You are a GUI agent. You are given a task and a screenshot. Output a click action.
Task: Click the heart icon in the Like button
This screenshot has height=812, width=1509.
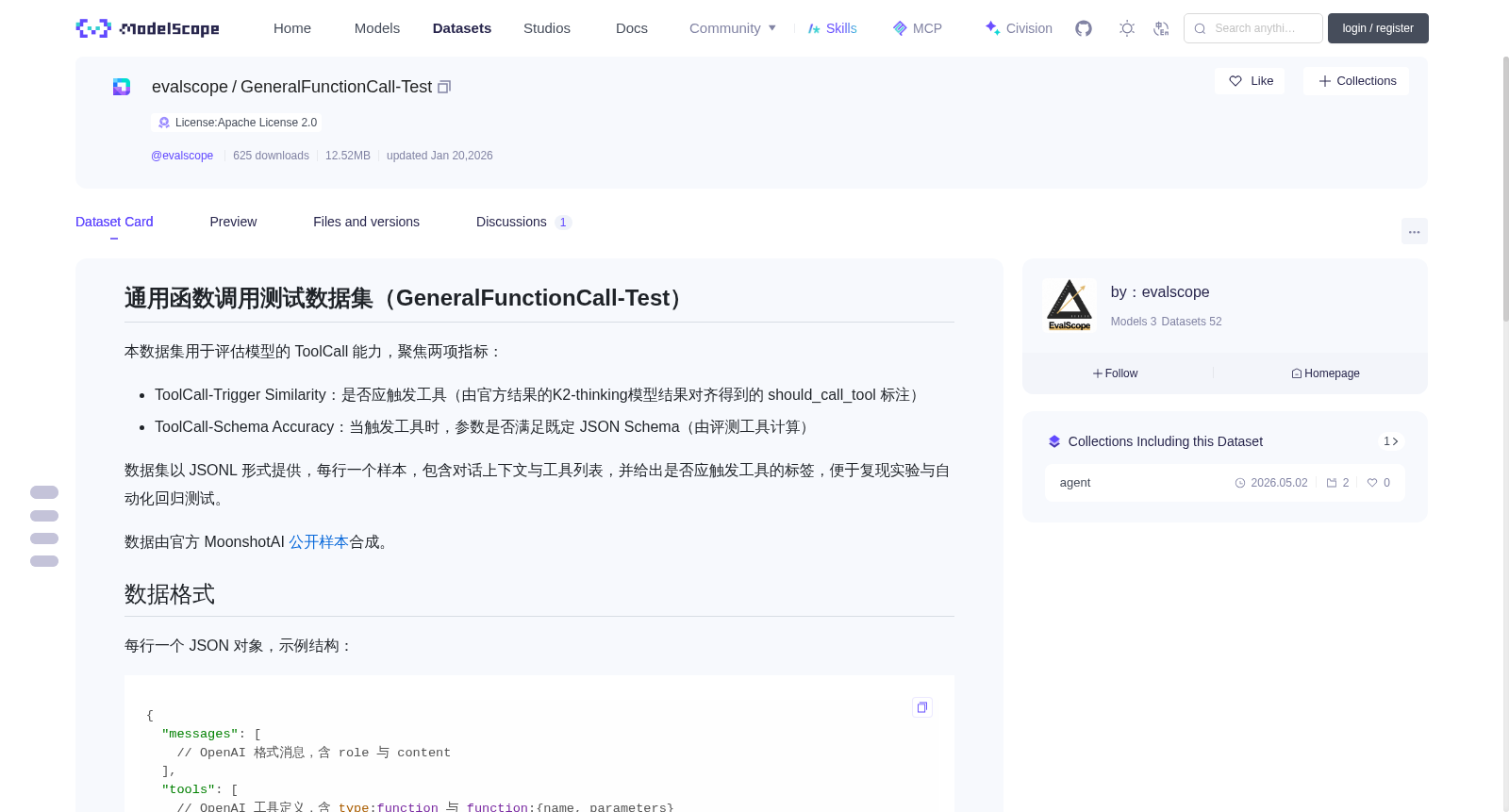tap(1235, 81)
